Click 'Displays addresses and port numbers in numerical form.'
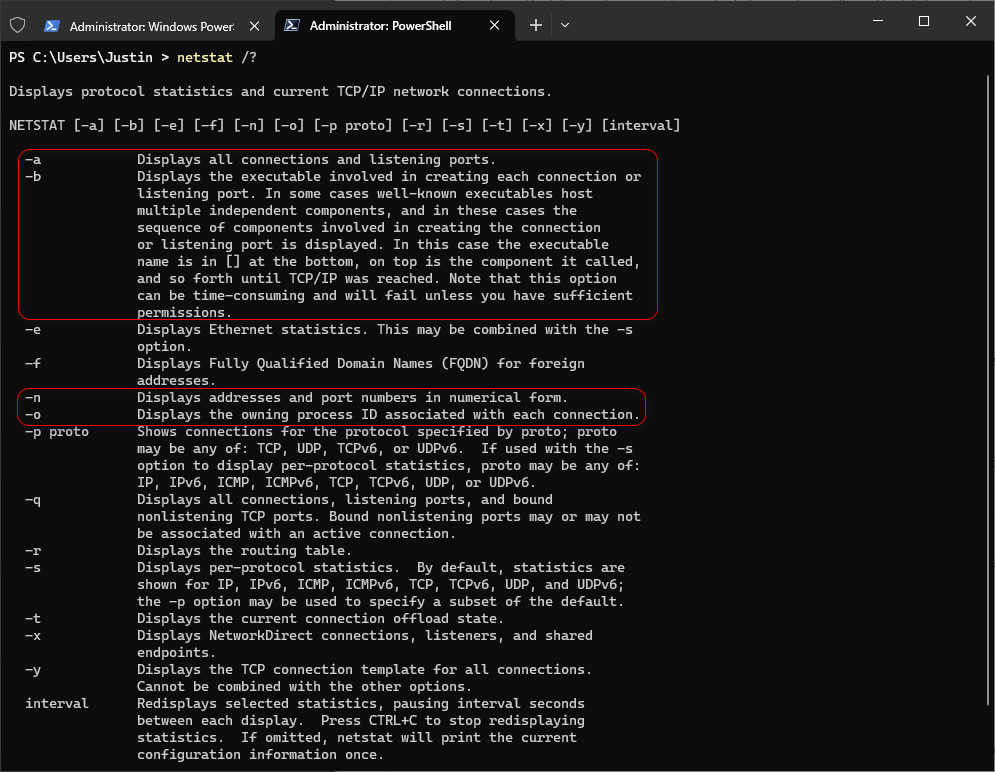The width and height of the screenshot is (995, 772). [352, 398]
